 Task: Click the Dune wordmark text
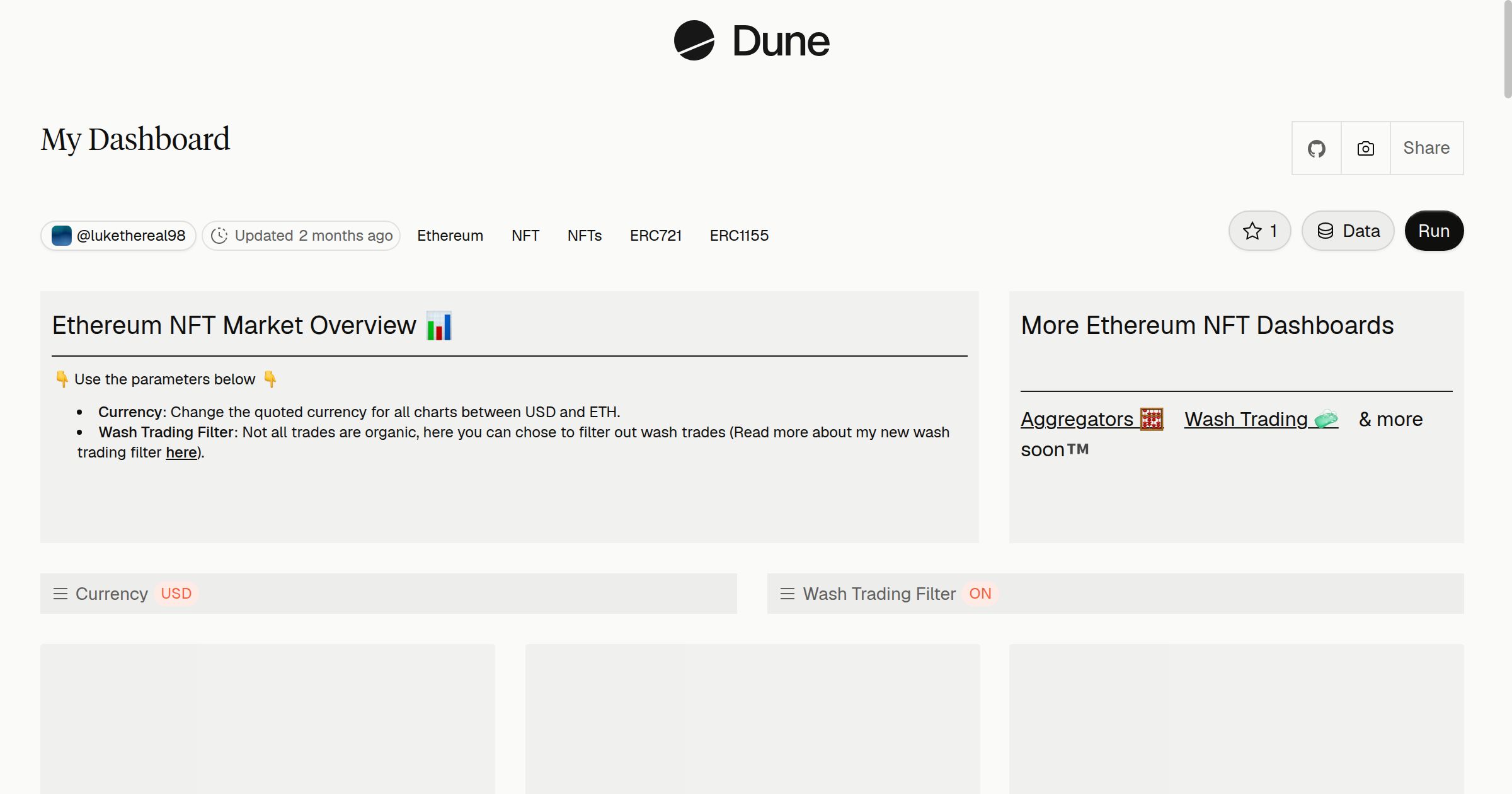pos(781,41)
